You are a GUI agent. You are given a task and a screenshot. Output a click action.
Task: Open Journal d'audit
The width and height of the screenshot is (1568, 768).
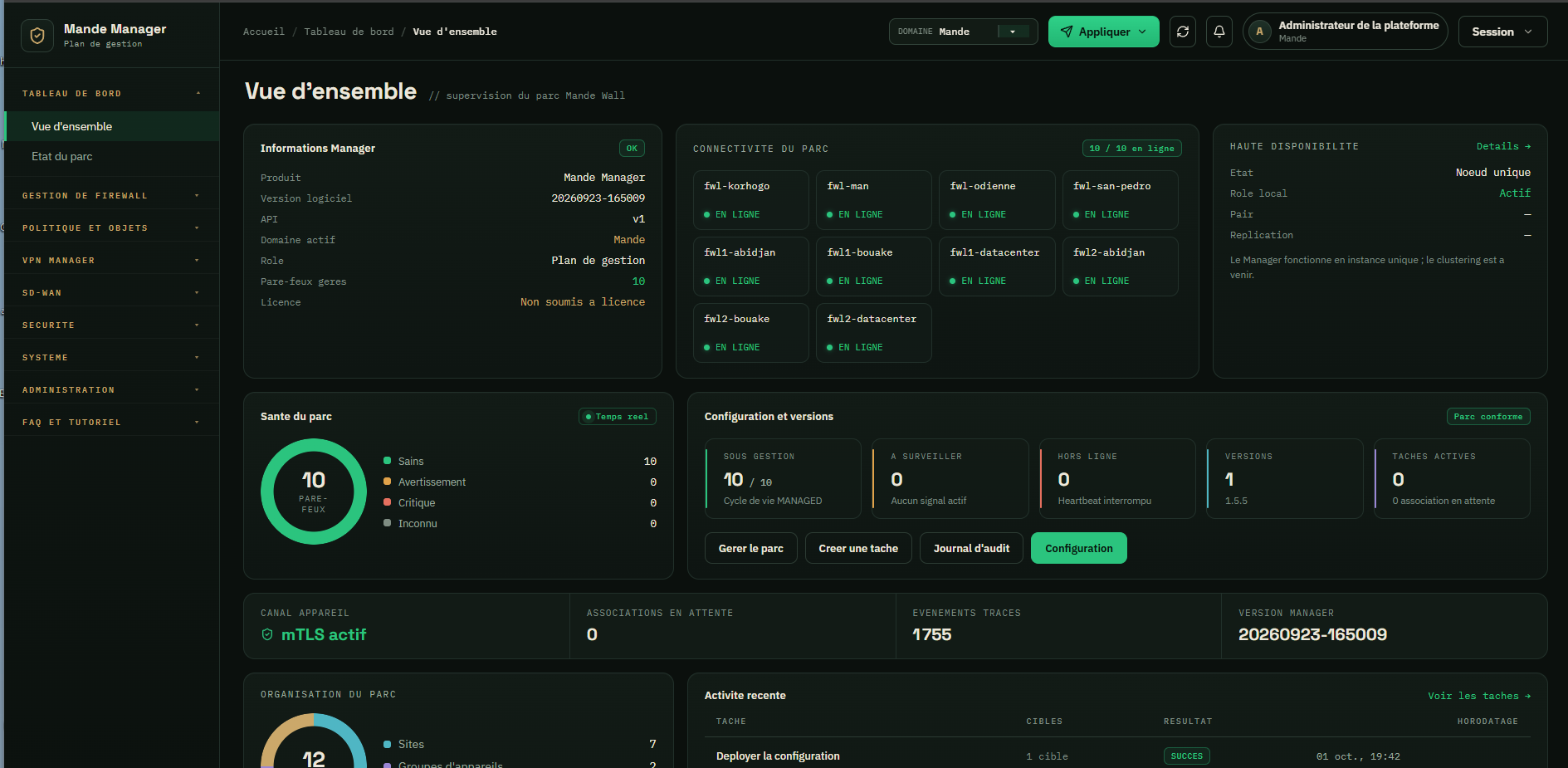pos(971,549)
